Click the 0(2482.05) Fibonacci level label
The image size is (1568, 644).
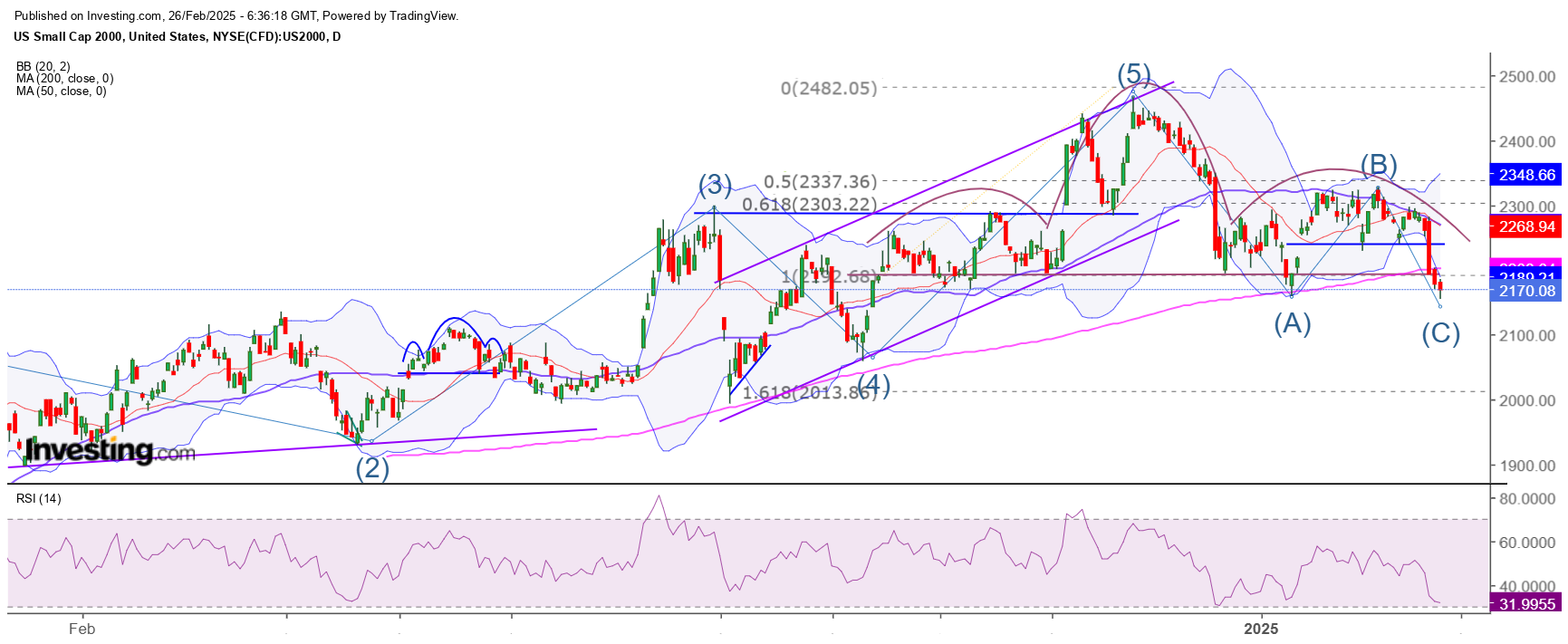829,89
